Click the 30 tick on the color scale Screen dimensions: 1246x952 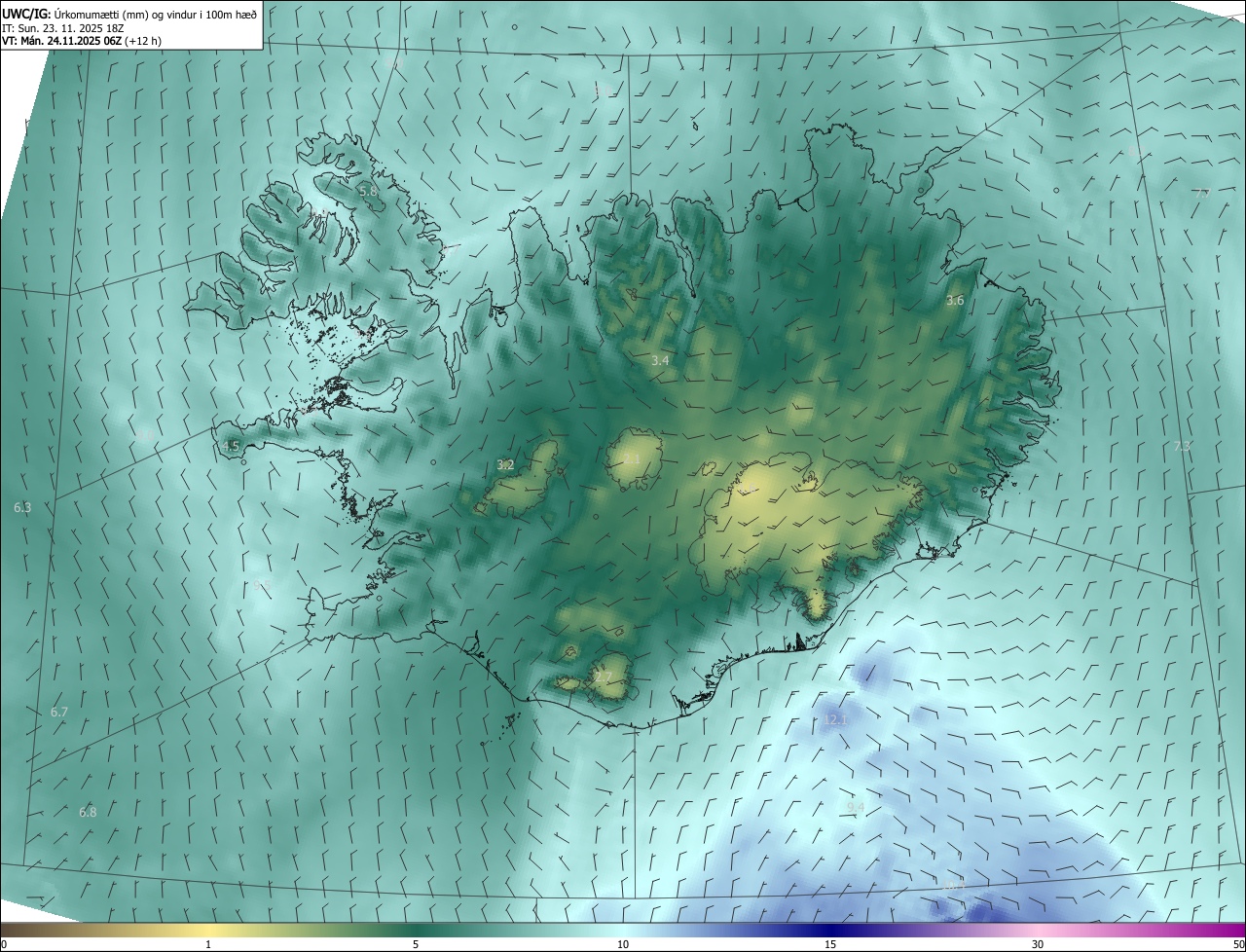pos(1038,944)
